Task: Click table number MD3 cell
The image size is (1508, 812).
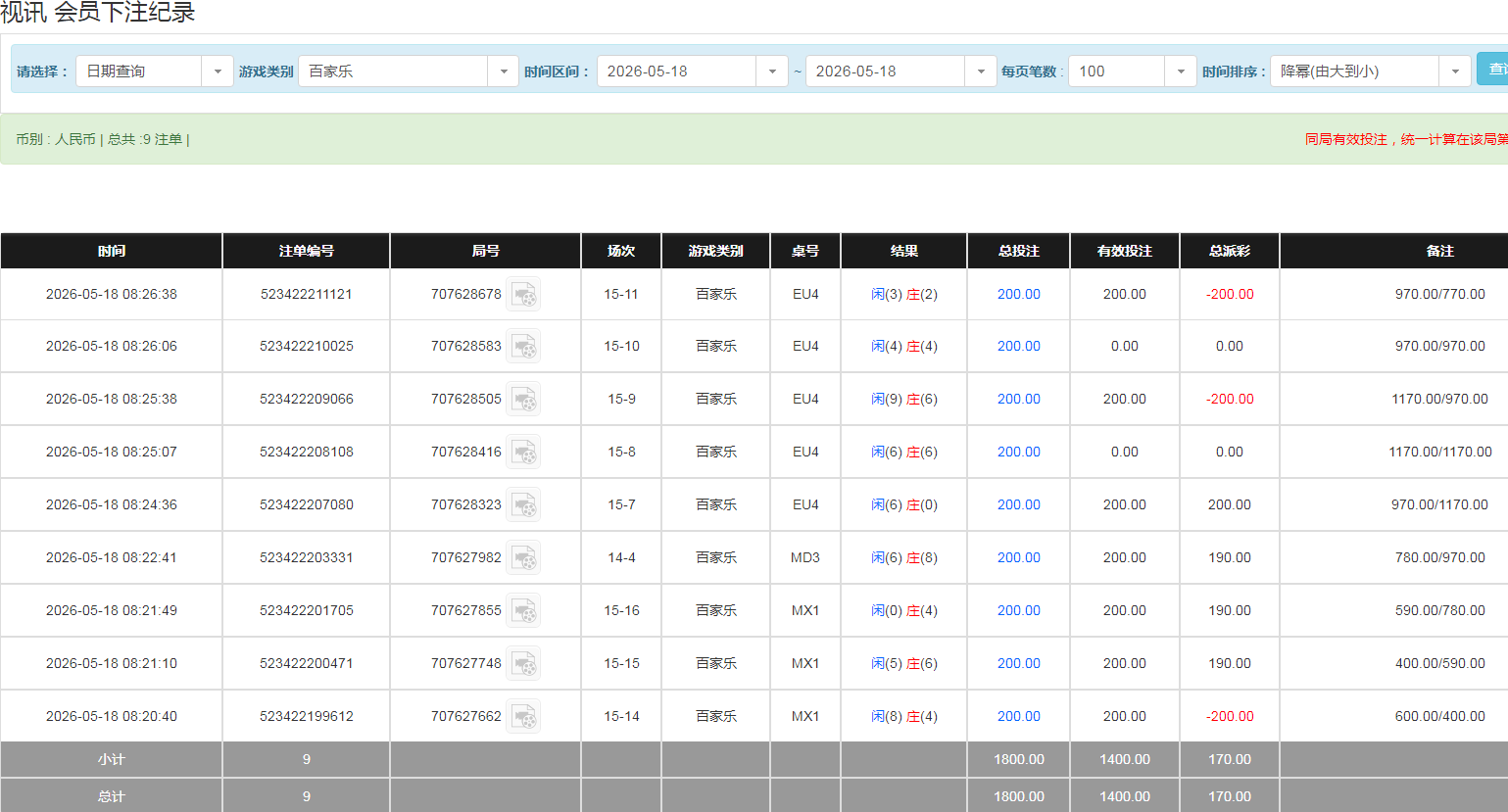Action: 805,557
